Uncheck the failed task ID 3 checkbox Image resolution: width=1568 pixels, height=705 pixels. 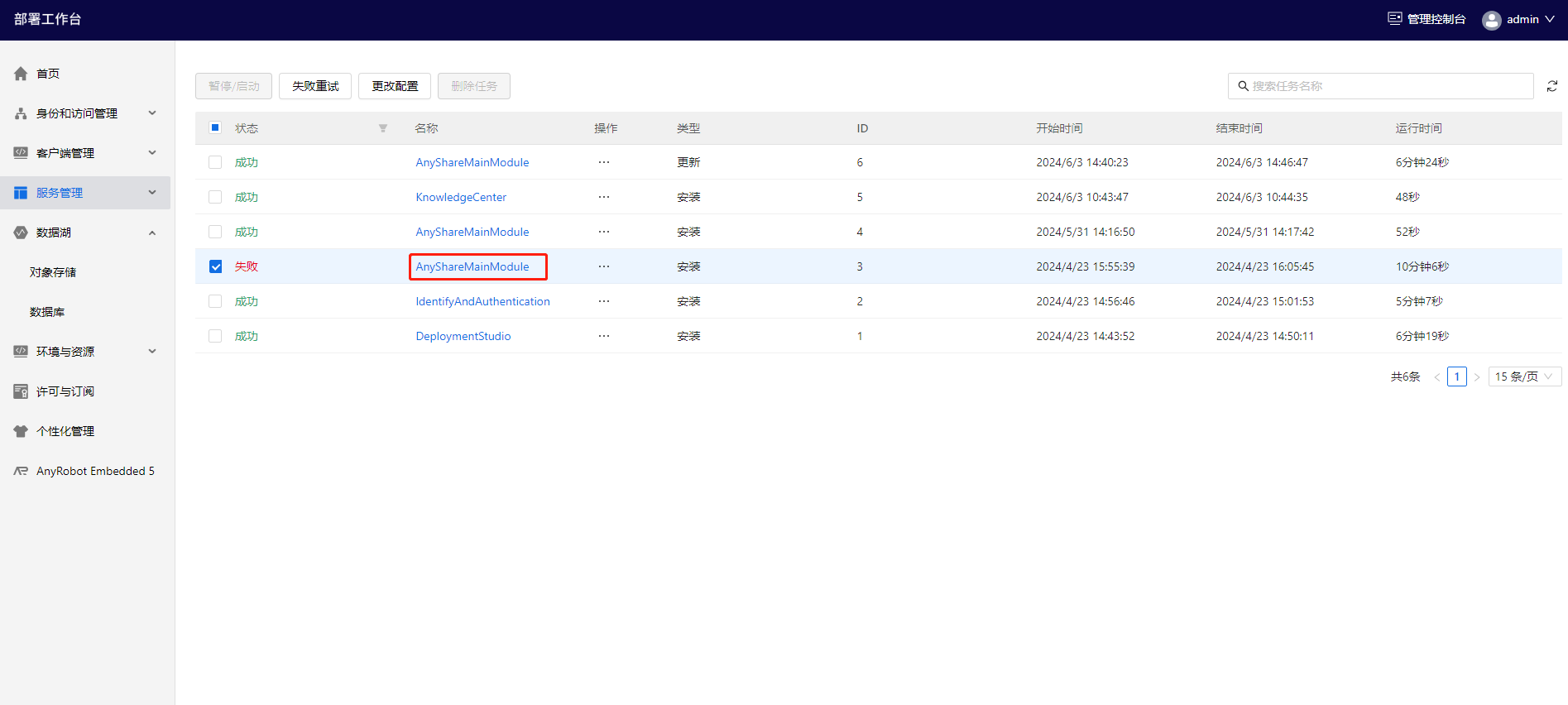(215, 266)
